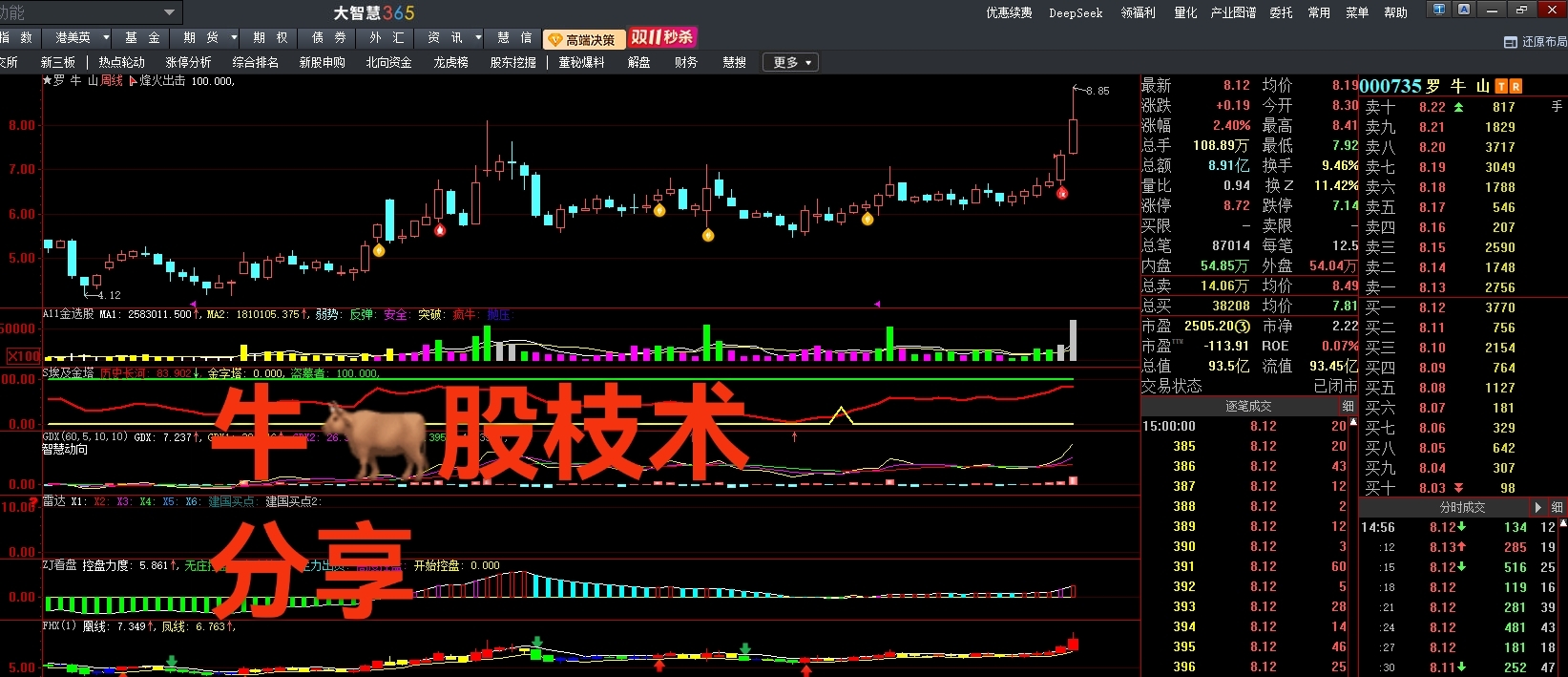Open the 外汇 tab
This screenshot has height=677, width=1568.
(x=387, y=38)
